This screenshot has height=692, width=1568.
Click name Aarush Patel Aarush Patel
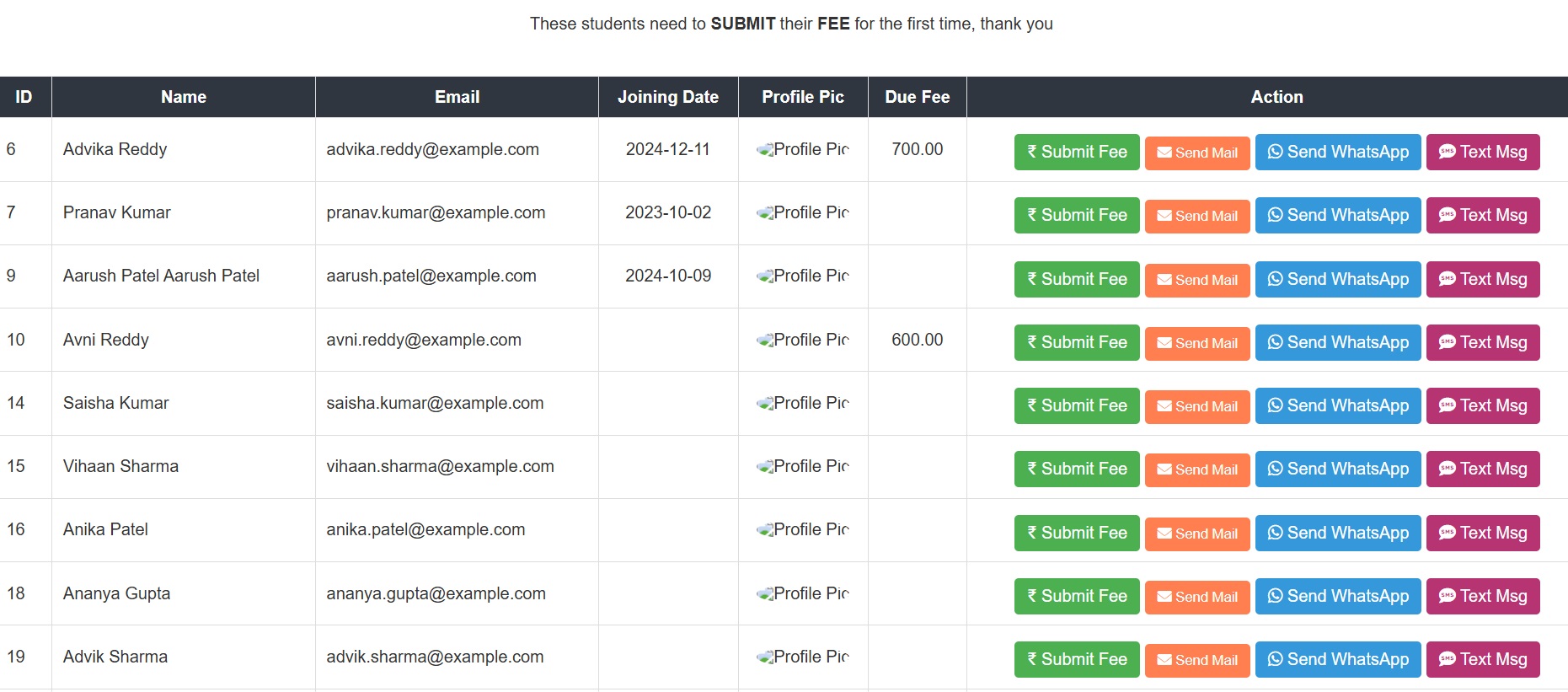click(x=161, y=276)
